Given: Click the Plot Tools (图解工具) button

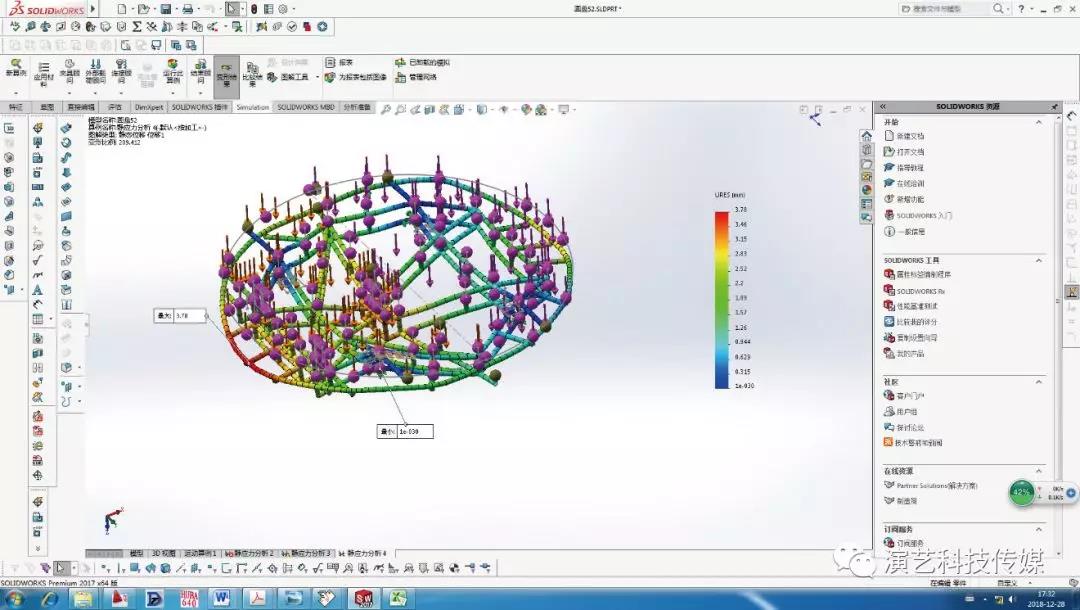Looking at the screenshot, I should tap(289, 77).
